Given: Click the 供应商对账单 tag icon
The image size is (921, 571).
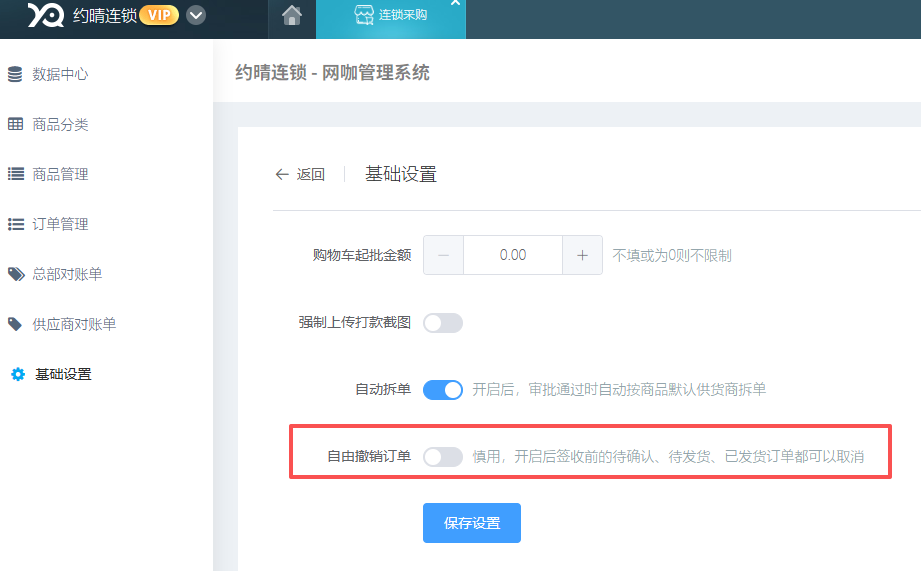Looking at the screenshot, I should coord(15,324).
